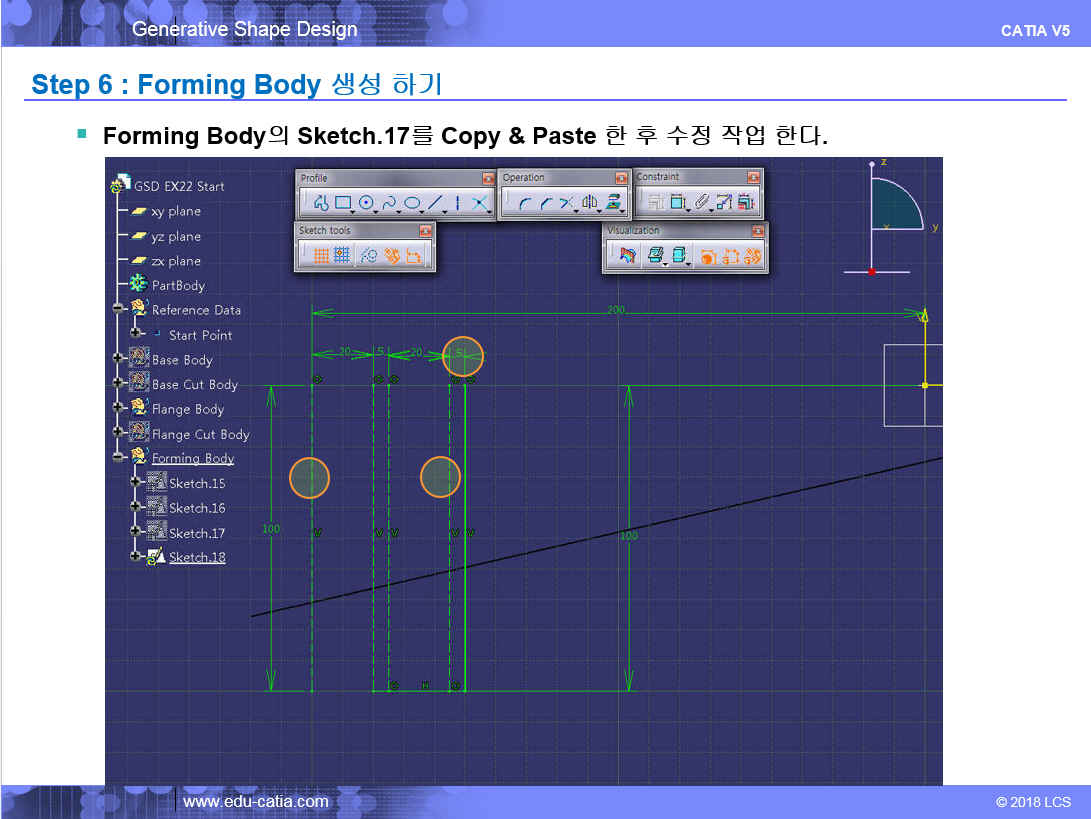This screenshot has height=819, width=1091.
Task: Activate the Corner tool in Operation toolbar
Action: (x=523, y=203)
